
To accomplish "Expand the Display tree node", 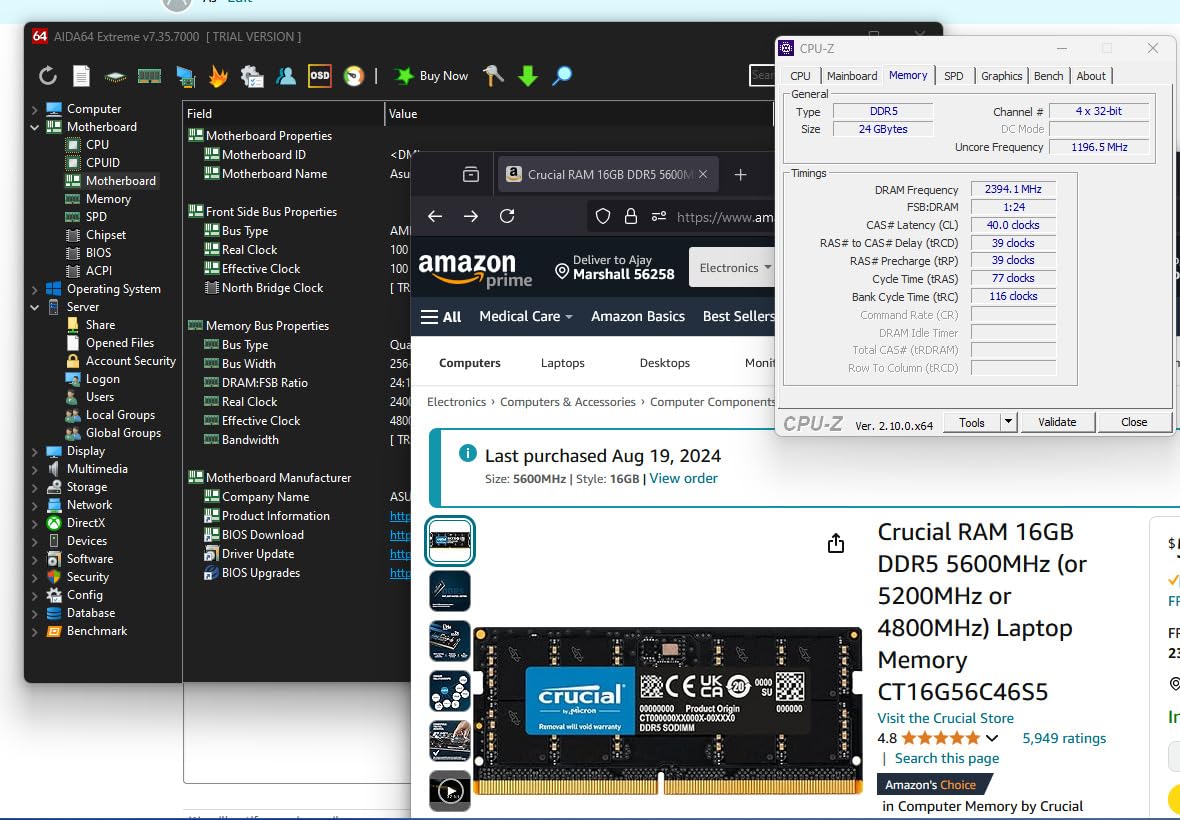I will click(x=35, y=451).
